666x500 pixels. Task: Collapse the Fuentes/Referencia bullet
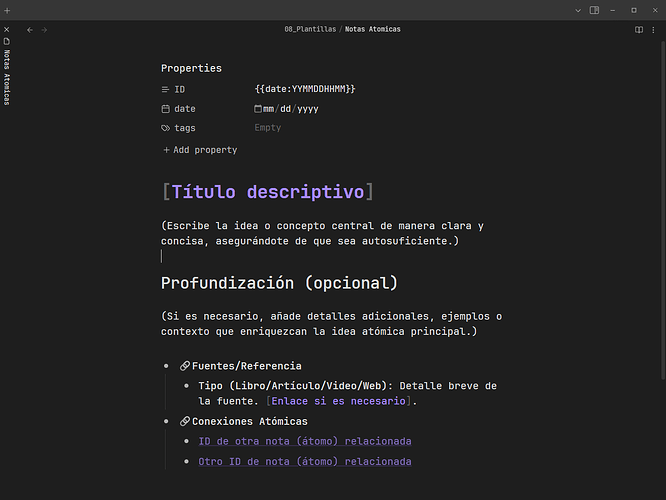click(166, 366)
